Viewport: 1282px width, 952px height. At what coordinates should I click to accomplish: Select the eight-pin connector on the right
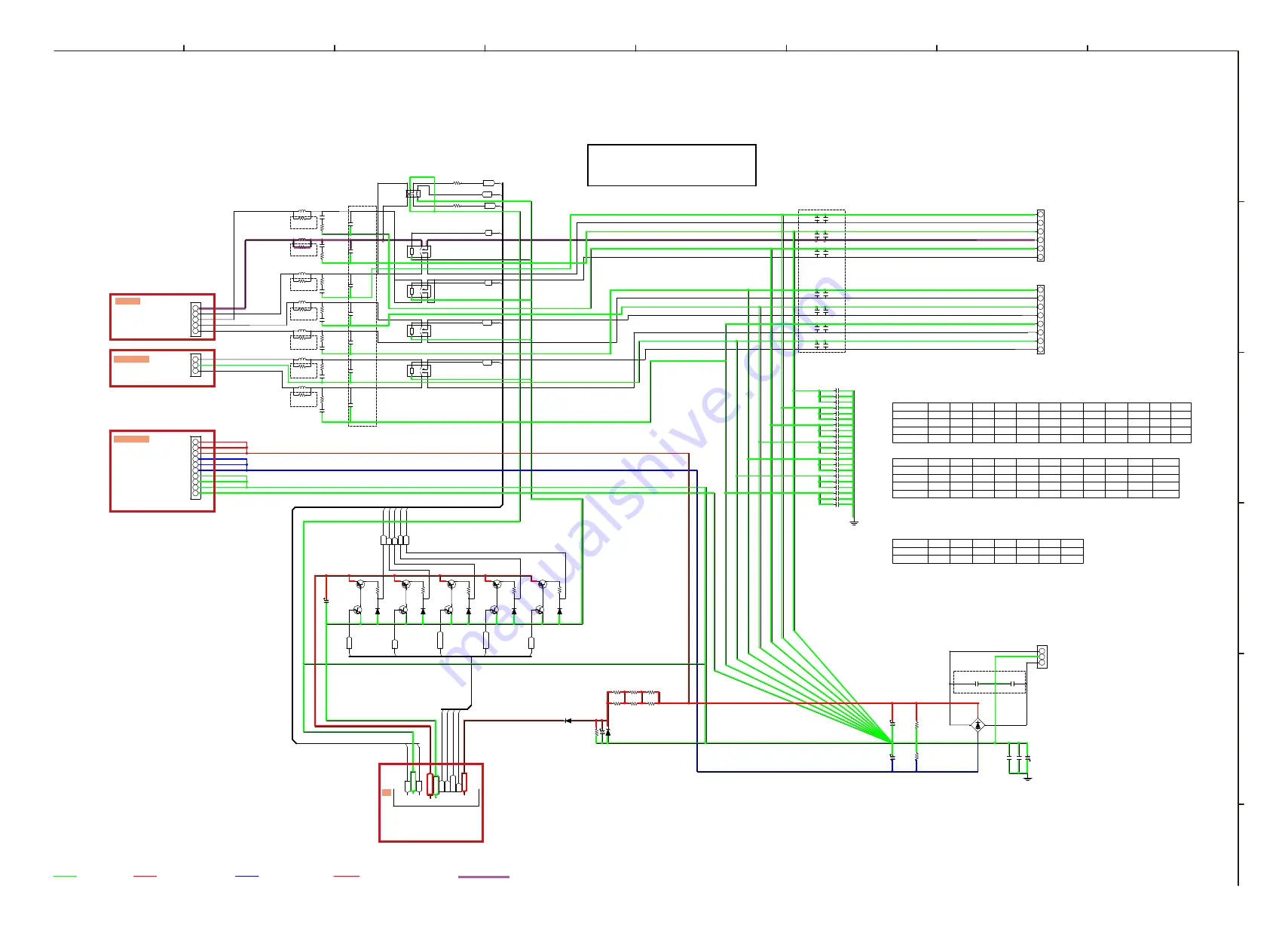pyautogui.click(x=1041, y=320)
